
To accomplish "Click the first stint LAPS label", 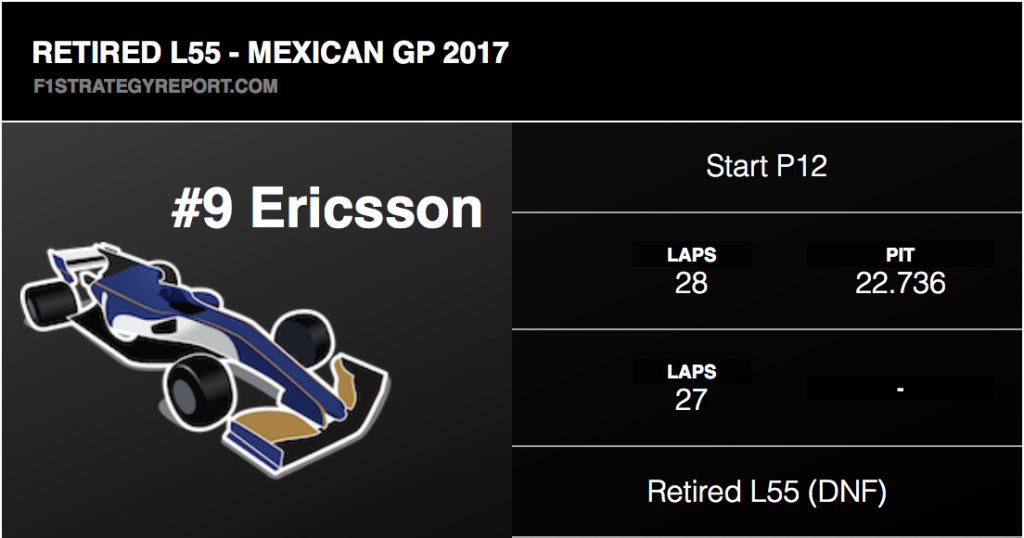I will pos(692,255).
